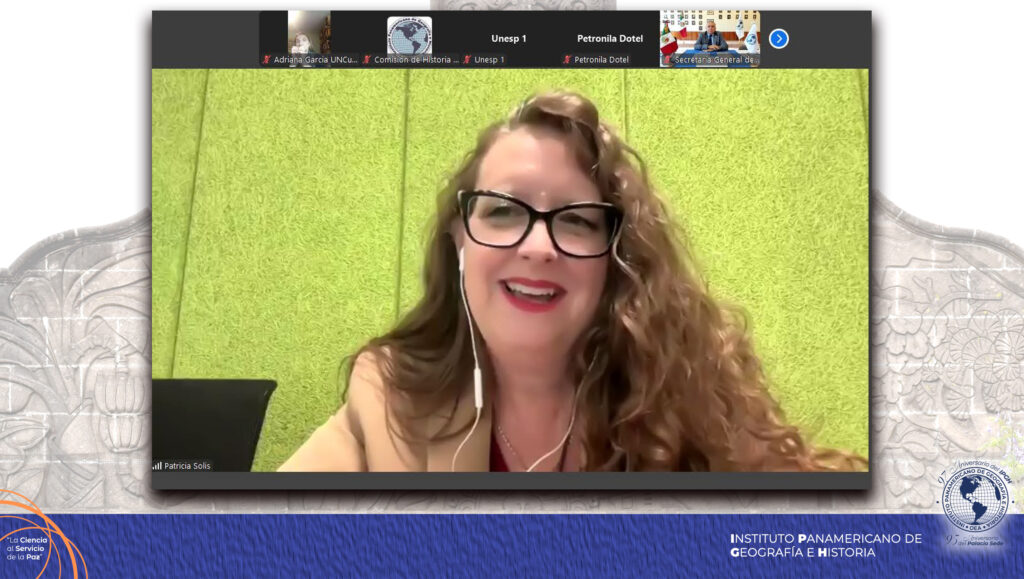Viewport: 1024px width, 579px height.
Task: Select Adriana Garcia's video thumbnail
Action: 309,32
